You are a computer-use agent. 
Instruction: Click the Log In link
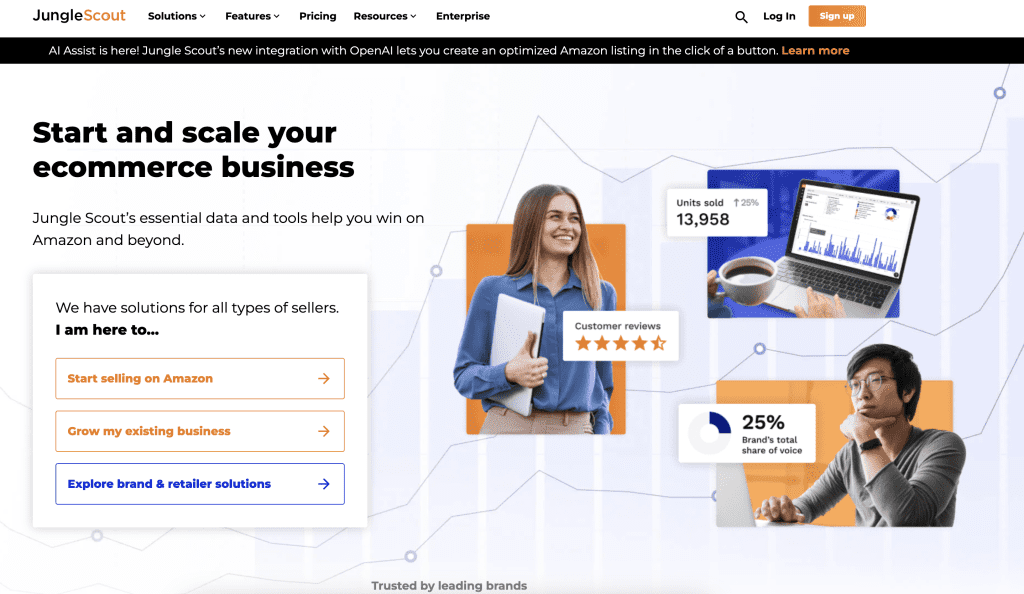tap(779, 16)
